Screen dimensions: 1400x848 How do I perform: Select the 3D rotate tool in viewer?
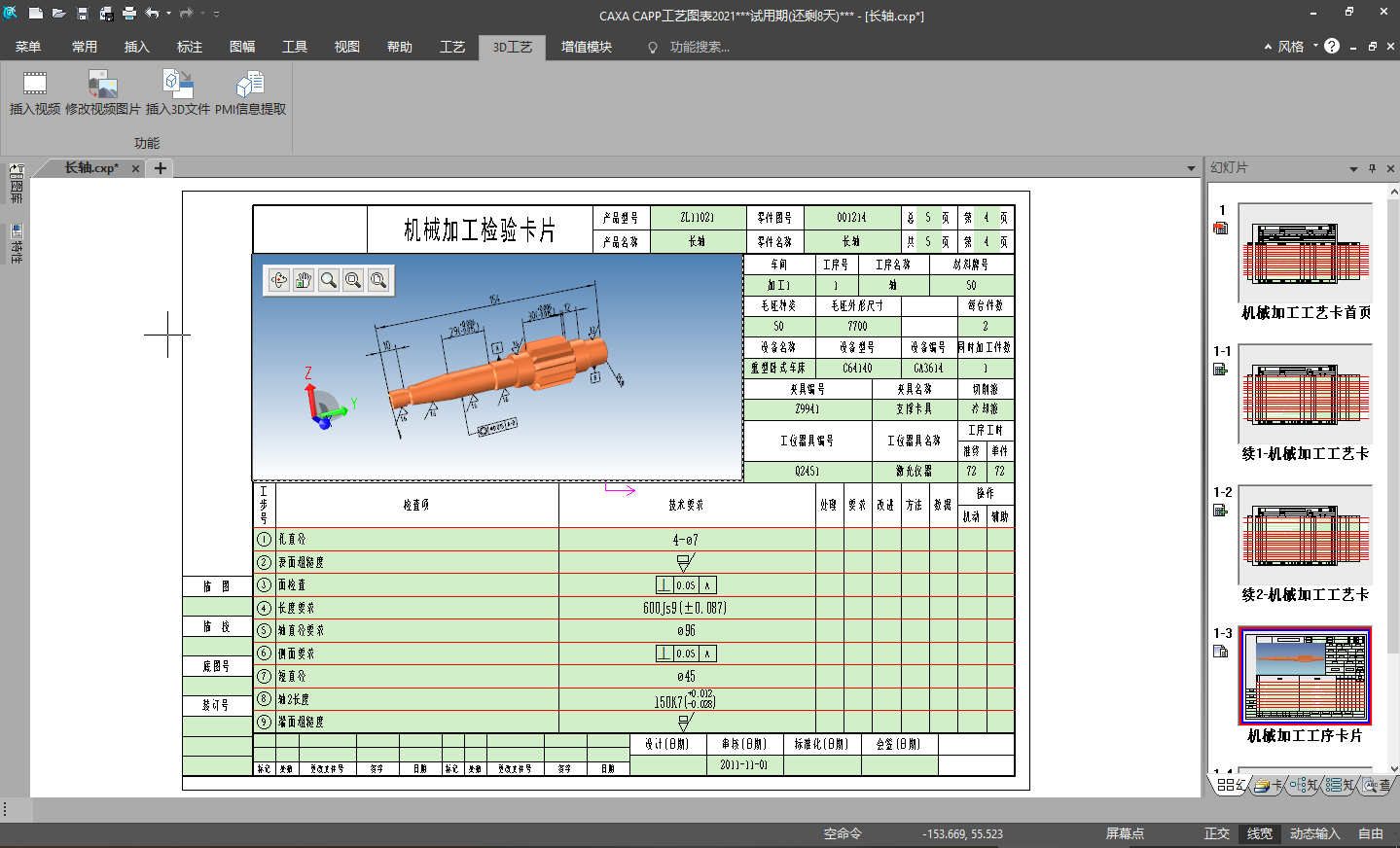[279, 280]
